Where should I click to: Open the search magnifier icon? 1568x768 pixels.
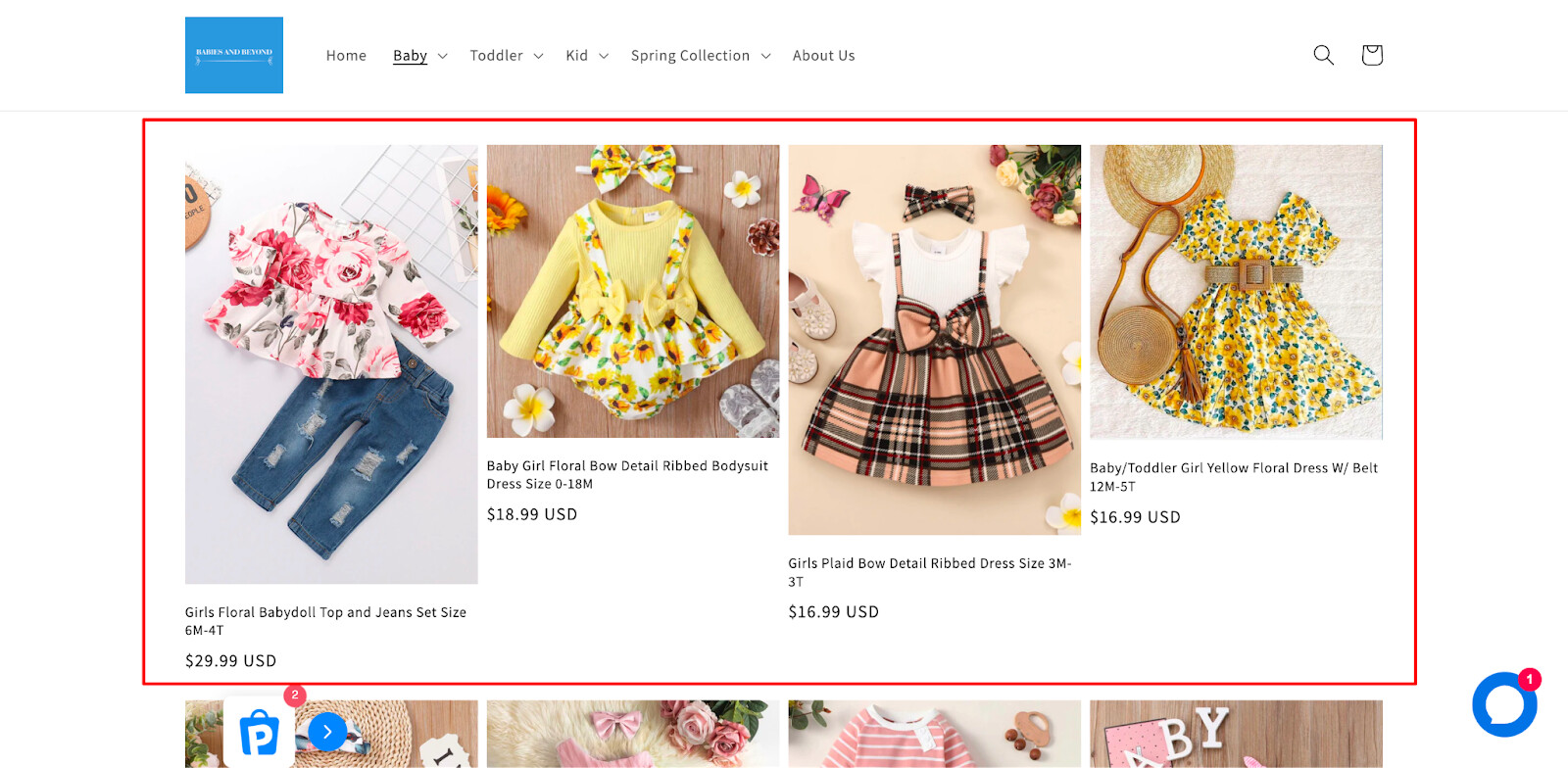pyautogui.click(x=1323, y=55)
